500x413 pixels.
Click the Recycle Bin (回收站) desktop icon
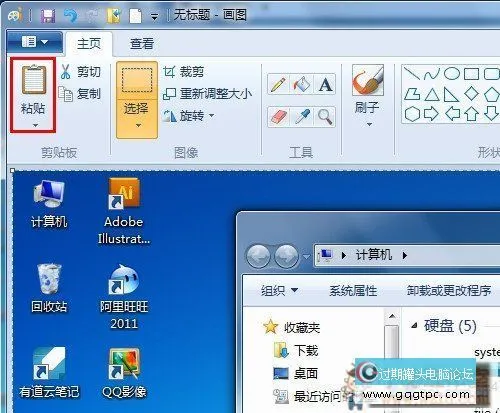[49, 289]
